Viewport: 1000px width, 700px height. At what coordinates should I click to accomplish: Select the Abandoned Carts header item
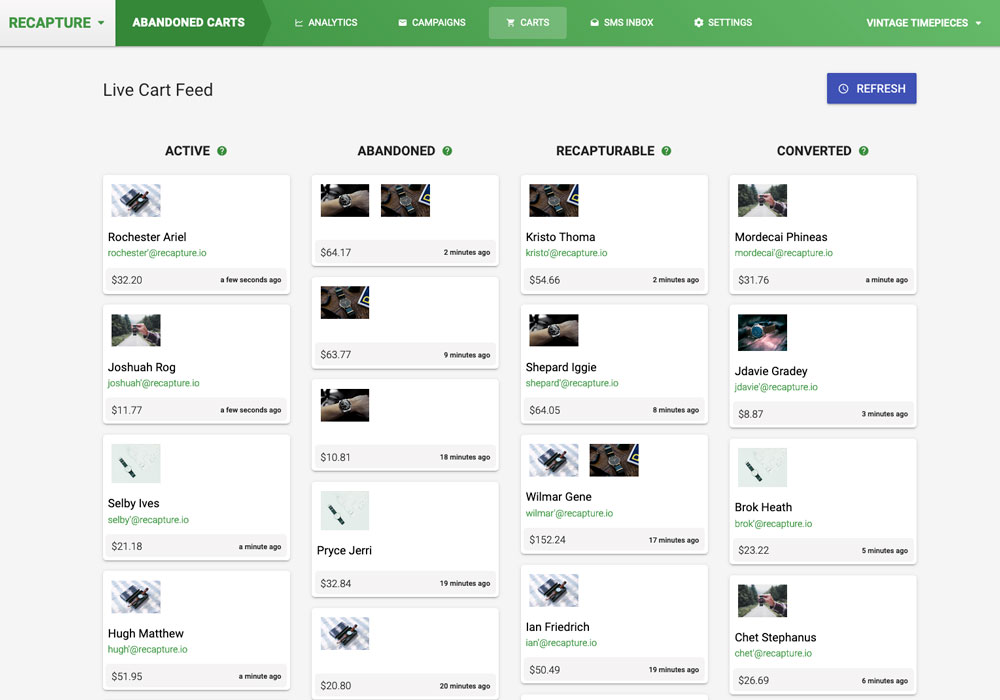point(189,22)
